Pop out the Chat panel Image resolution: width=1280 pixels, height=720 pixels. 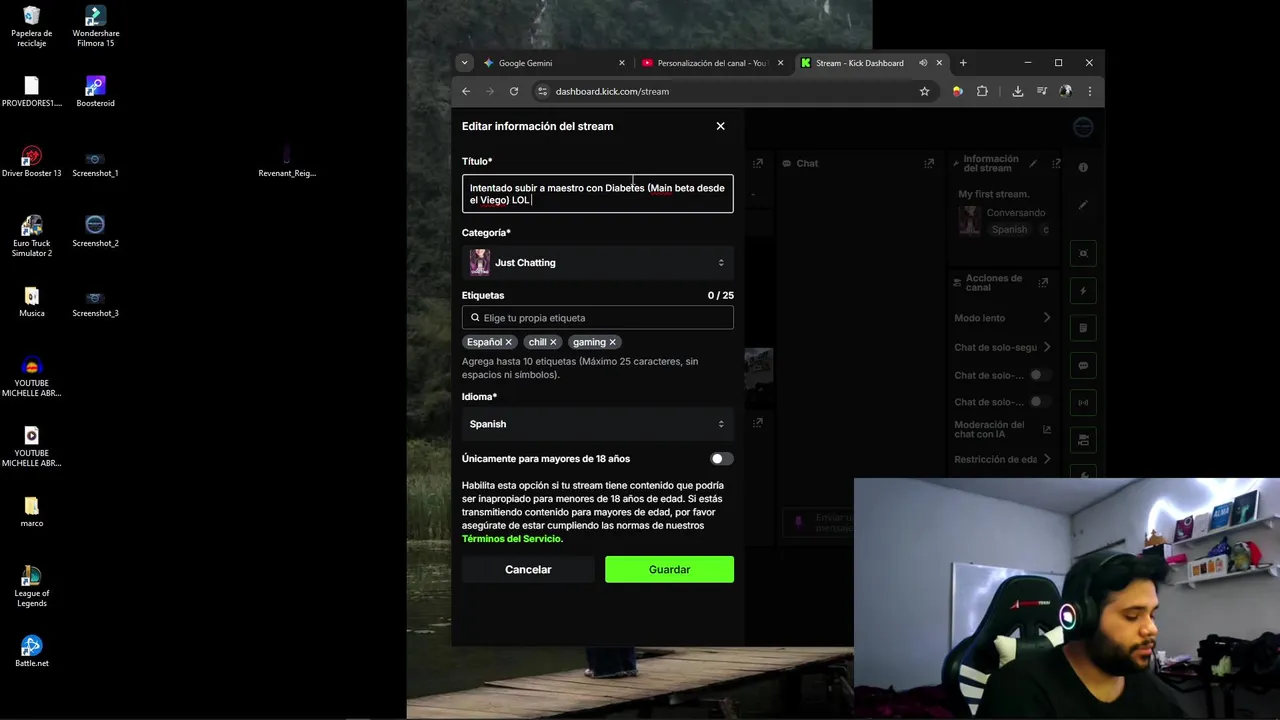point(929,163)
